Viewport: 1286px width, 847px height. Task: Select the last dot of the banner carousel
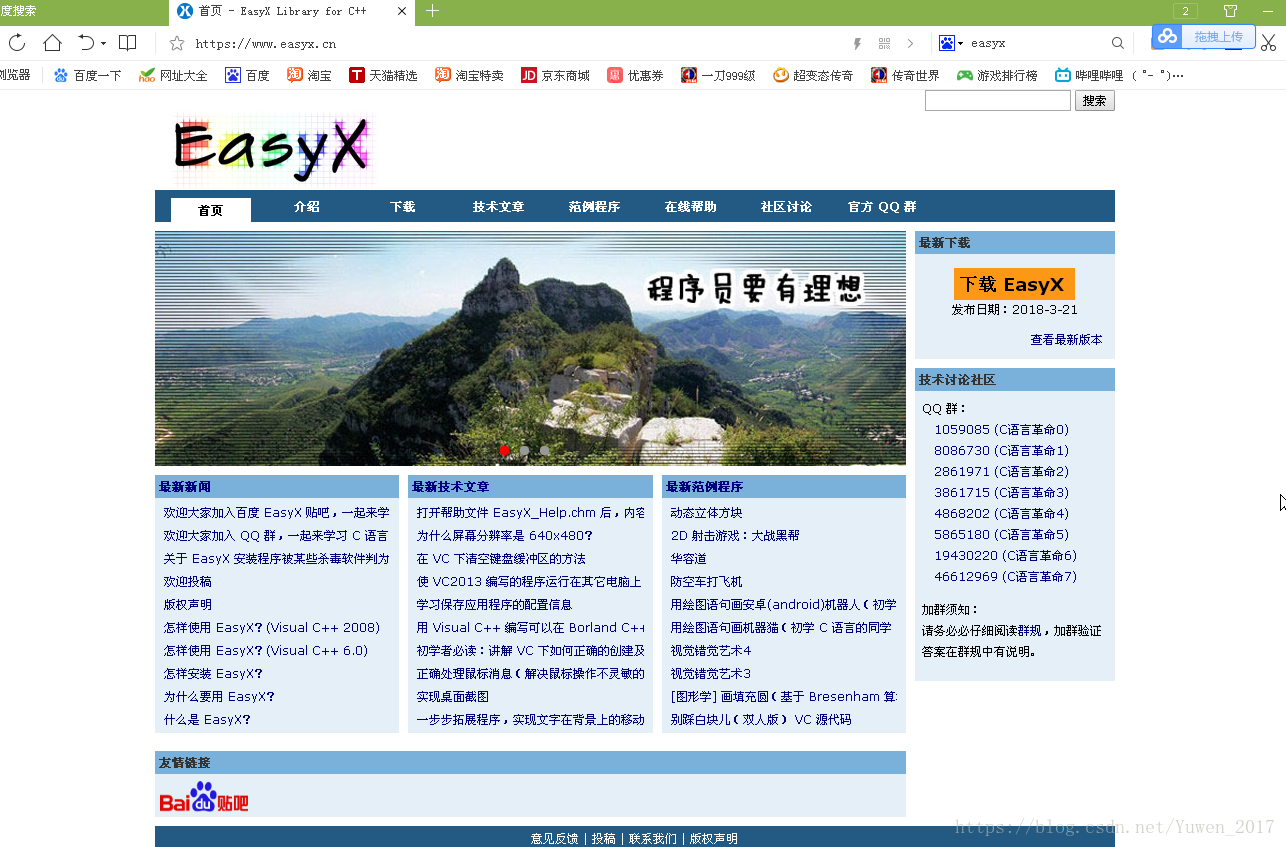pyautogui.click(x=545, y=451)
